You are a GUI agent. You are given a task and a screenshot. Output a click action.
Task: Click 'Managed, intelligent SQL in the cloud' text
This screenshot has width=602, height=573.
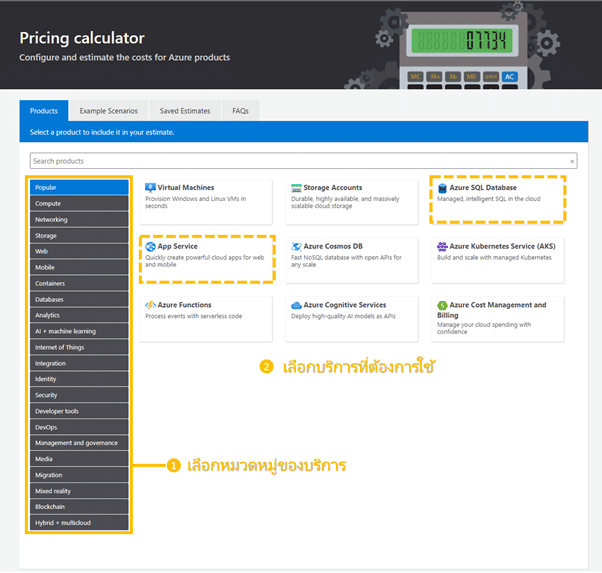tap(488, 199)
